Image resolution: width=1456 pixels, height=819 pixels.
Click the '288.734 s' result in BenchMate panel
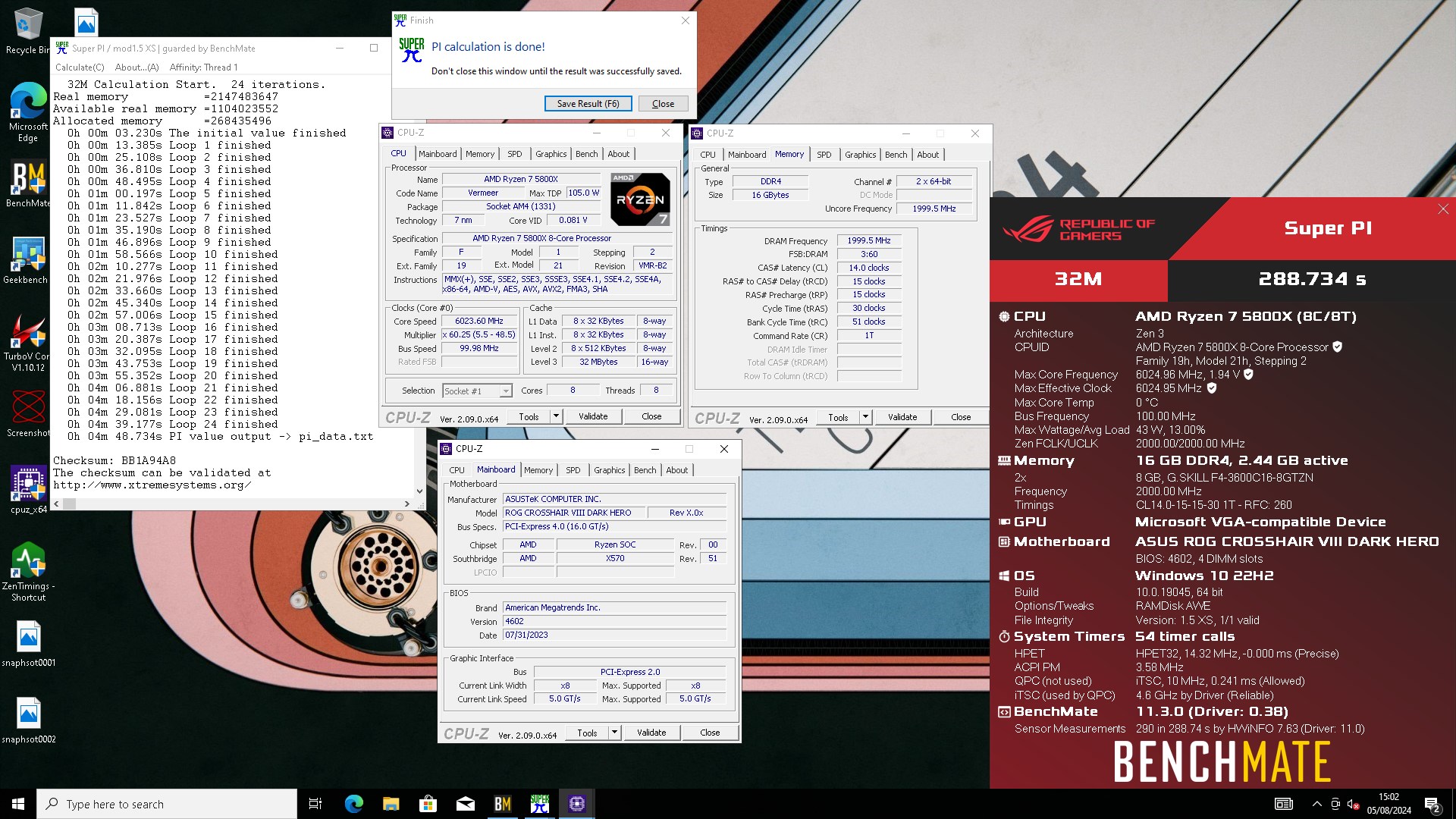[x=1312, y=279]
